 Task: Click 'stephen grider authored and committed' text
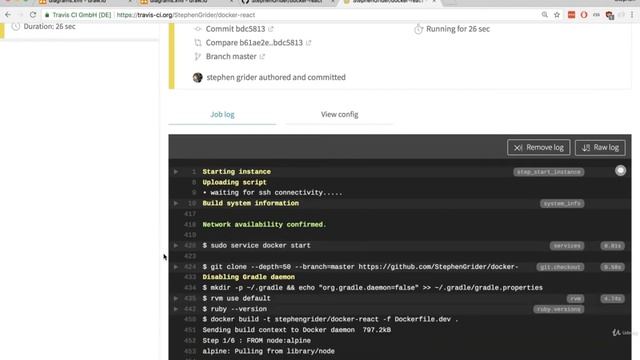click(276, 77)
